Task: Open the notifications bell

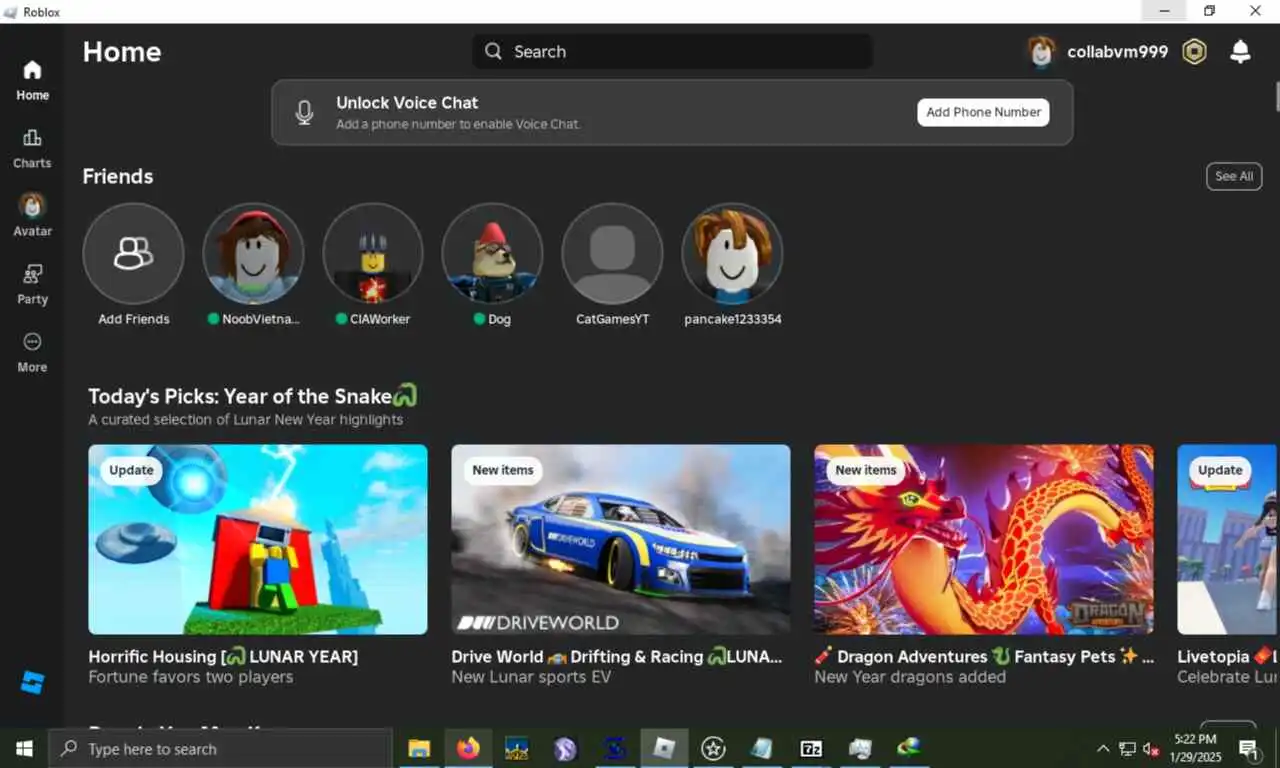Action: click(1240, 52)
